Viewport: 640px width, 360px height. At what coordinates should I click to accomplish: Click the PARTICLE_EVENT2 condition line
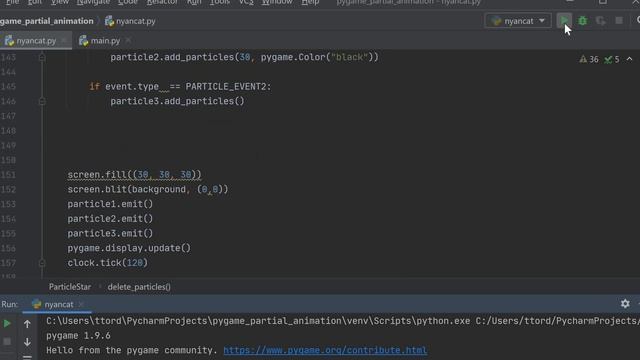click(x=180, y=87)
